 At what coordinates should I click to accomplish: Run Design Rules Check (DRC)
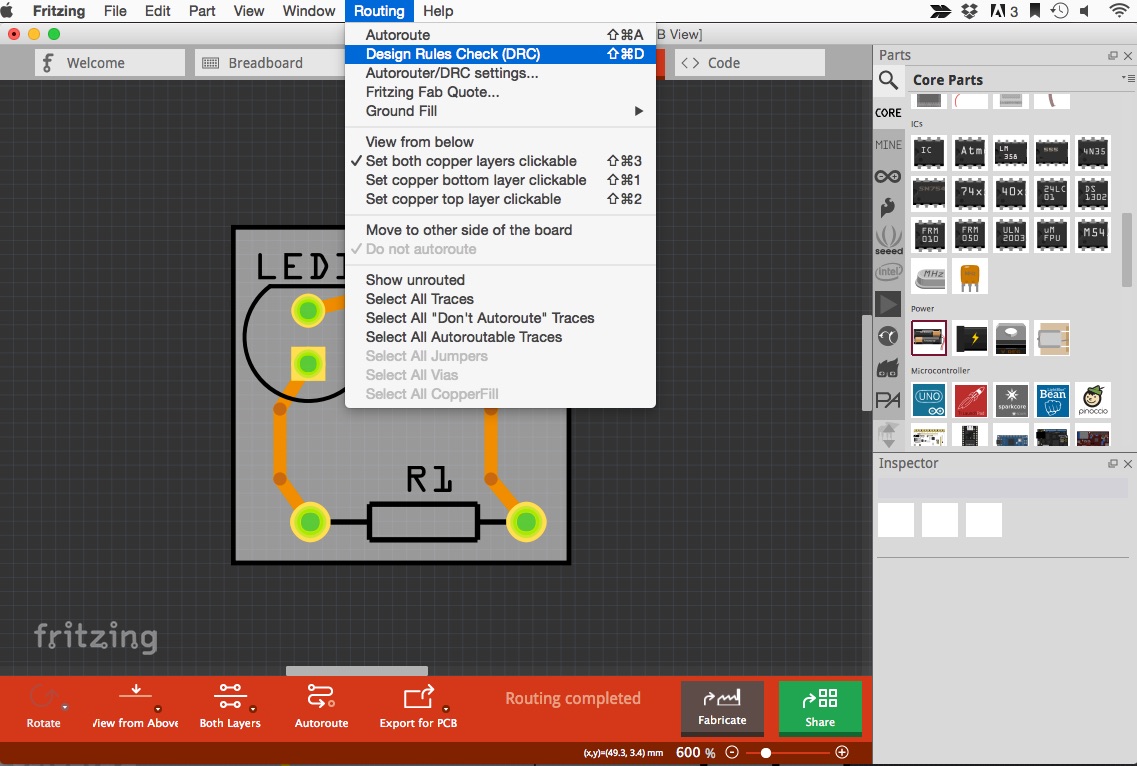pos(500,54)
